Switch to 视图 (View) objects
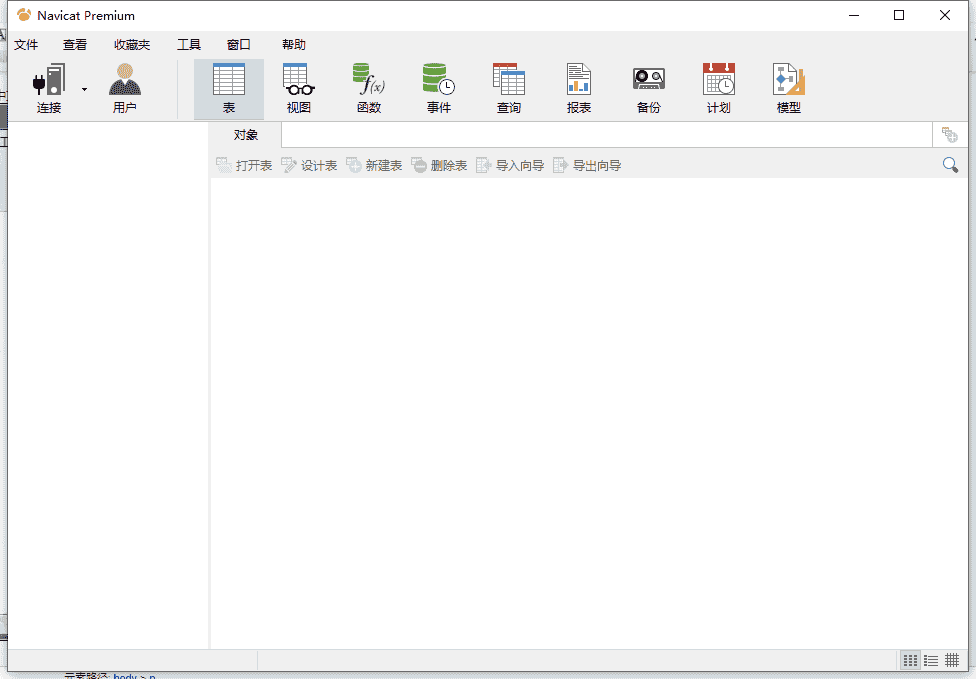The width and height of the screenshot is (976, 679). (299, 88)
